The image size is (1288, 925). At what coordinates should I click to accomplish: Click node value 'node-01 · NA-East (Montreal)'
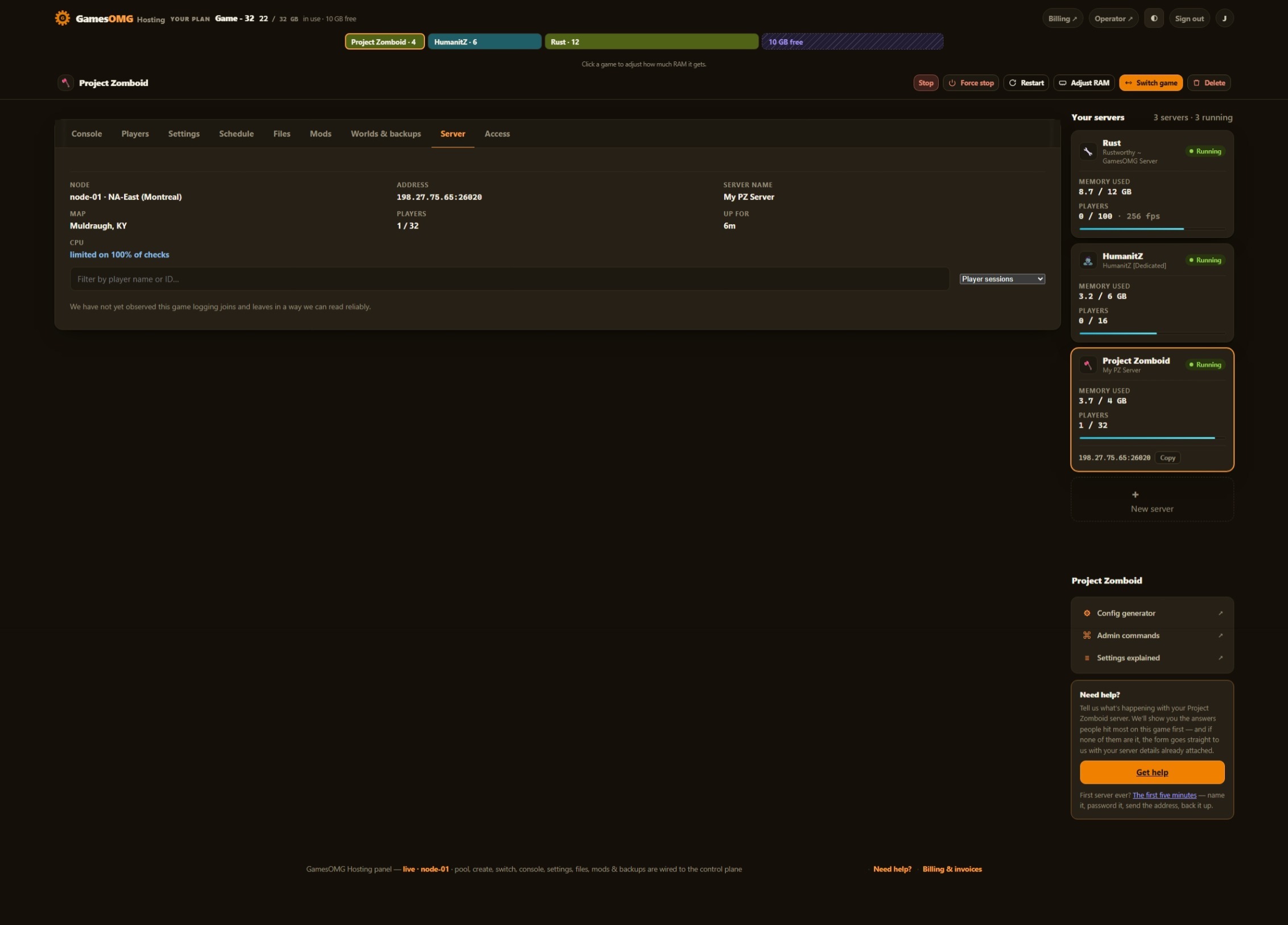126,197
